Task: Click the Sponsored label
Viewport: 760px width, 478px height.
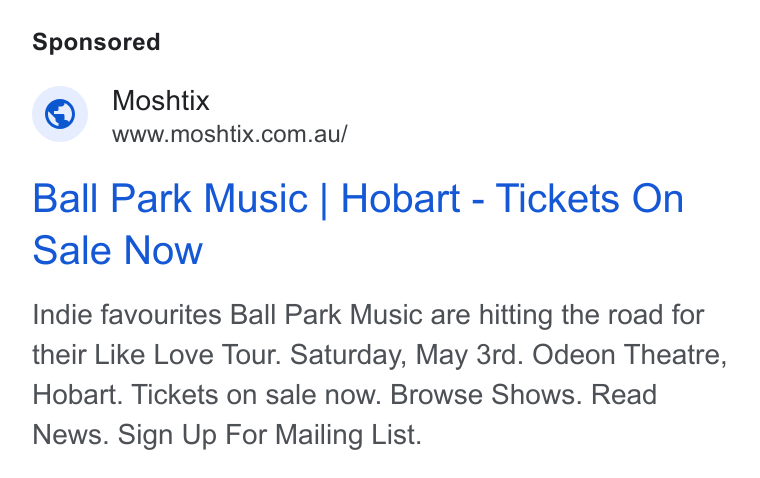Action: [96, 42]
